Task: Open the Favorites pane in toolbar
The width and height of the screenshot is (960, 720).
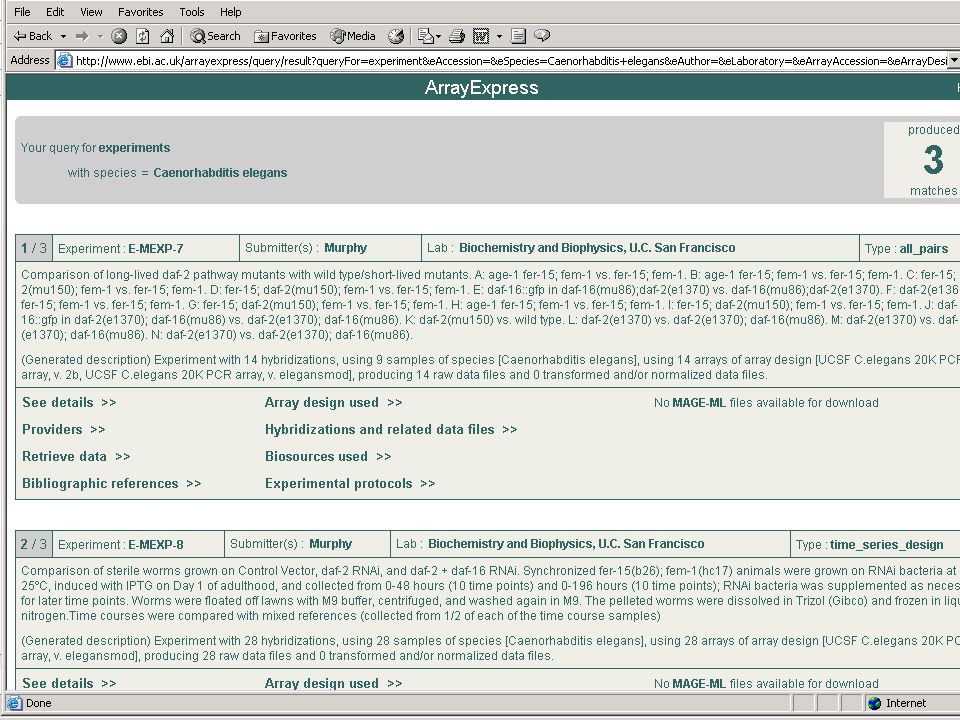Action: tap(285, 36)
